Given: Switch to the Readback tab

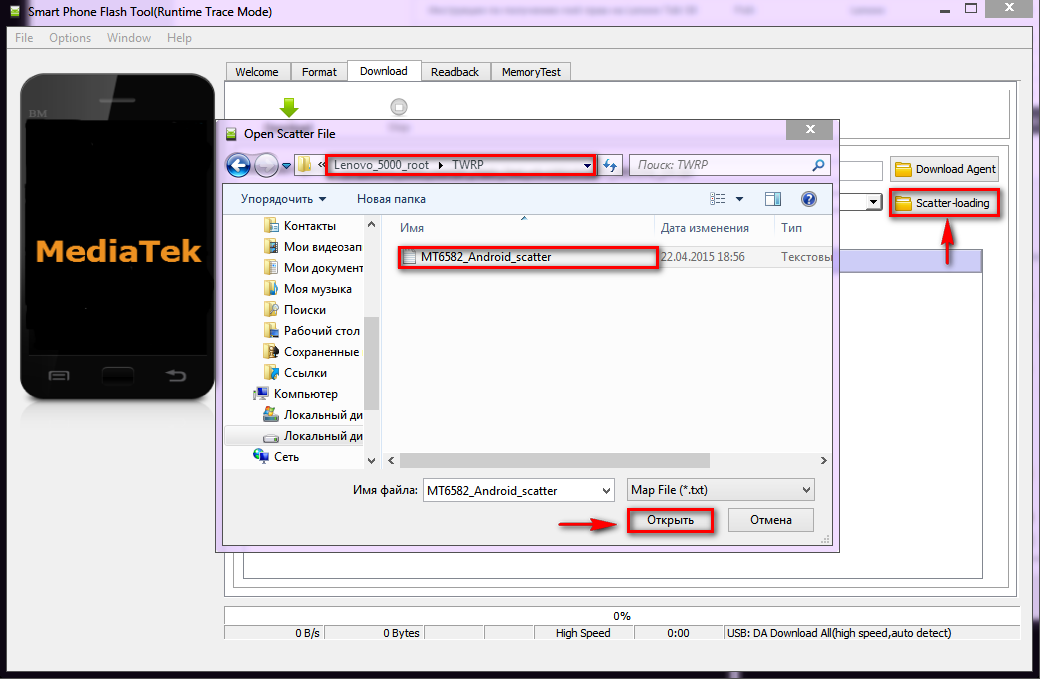Looking at the screenshot, I should tap(454, 72).
